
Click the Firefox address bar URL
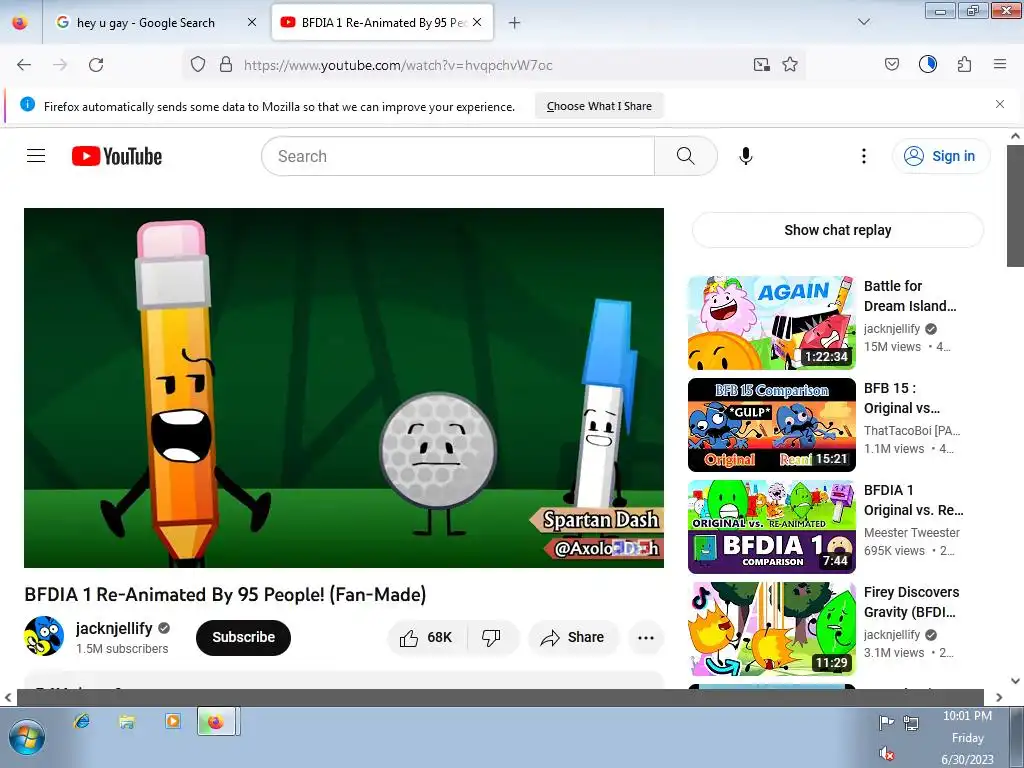tap(398, 65)
